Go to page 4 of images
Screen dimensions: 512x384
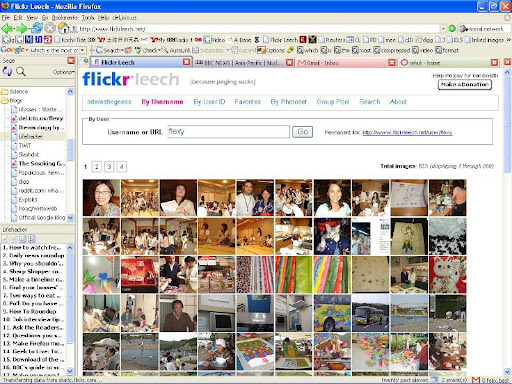click(122, 166)
